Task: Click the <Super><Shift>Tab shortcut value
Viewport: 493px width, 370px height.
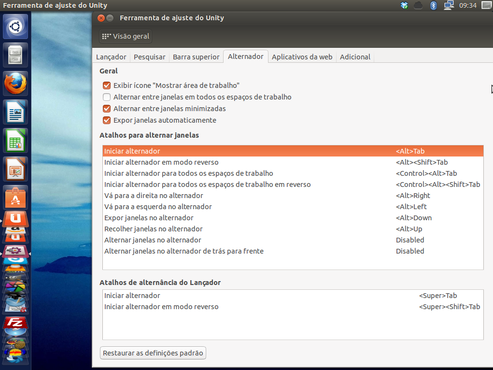Action: point(450,307)
